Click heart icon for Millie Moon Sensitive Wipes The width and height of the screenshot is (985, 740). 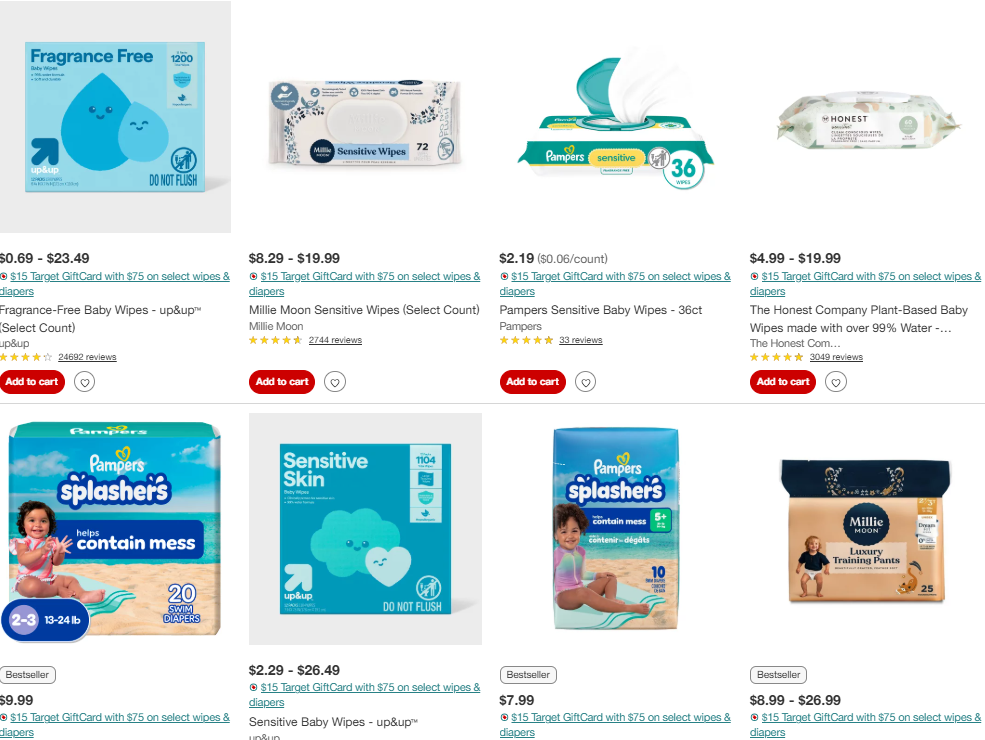[335, 382]
